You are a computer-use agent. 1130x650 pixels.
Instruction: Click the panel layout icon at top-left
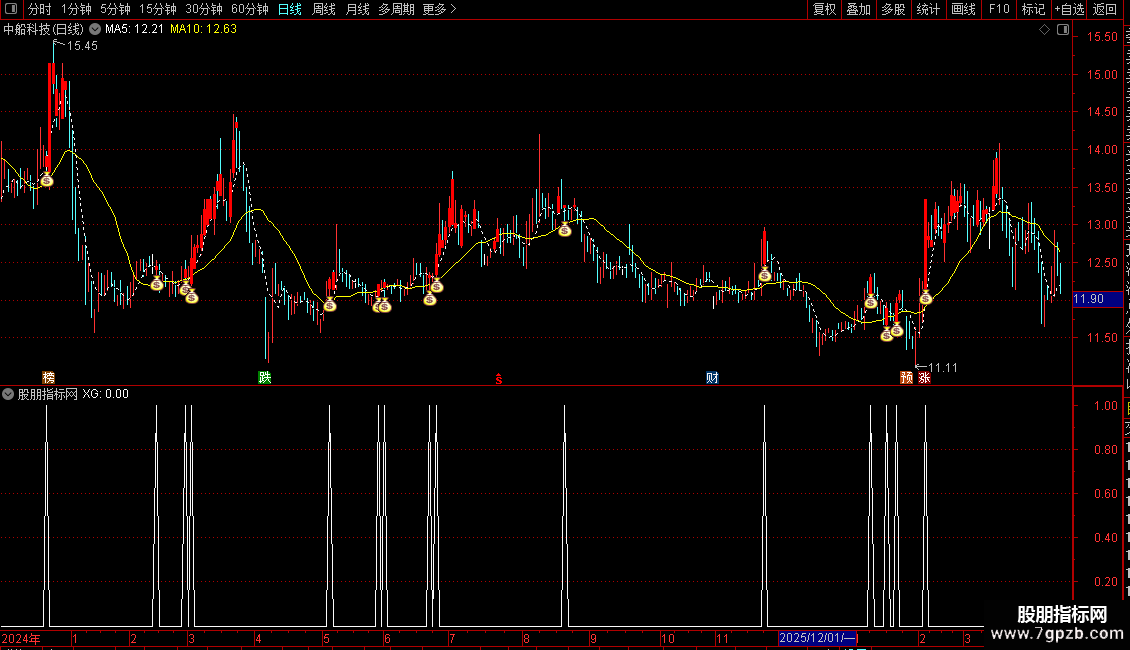point(11,9)
